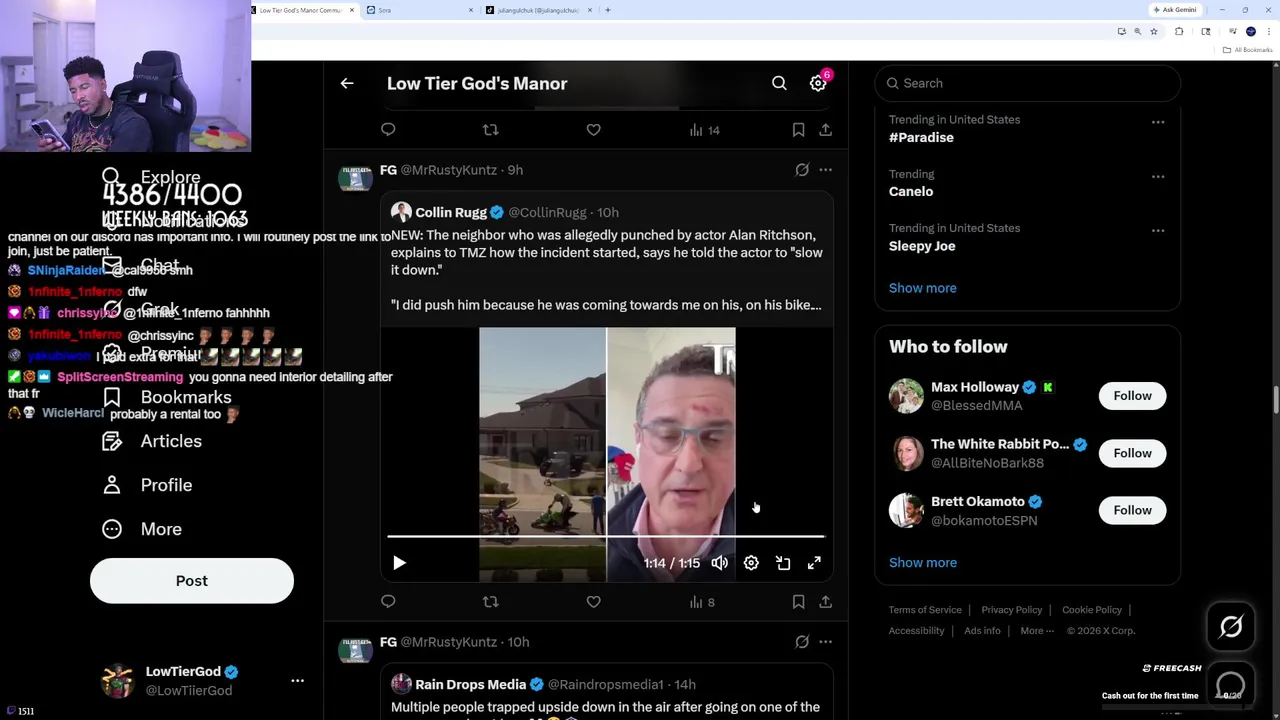Repost the Alan Ritchson neighbor post

[x=490, y=602]
